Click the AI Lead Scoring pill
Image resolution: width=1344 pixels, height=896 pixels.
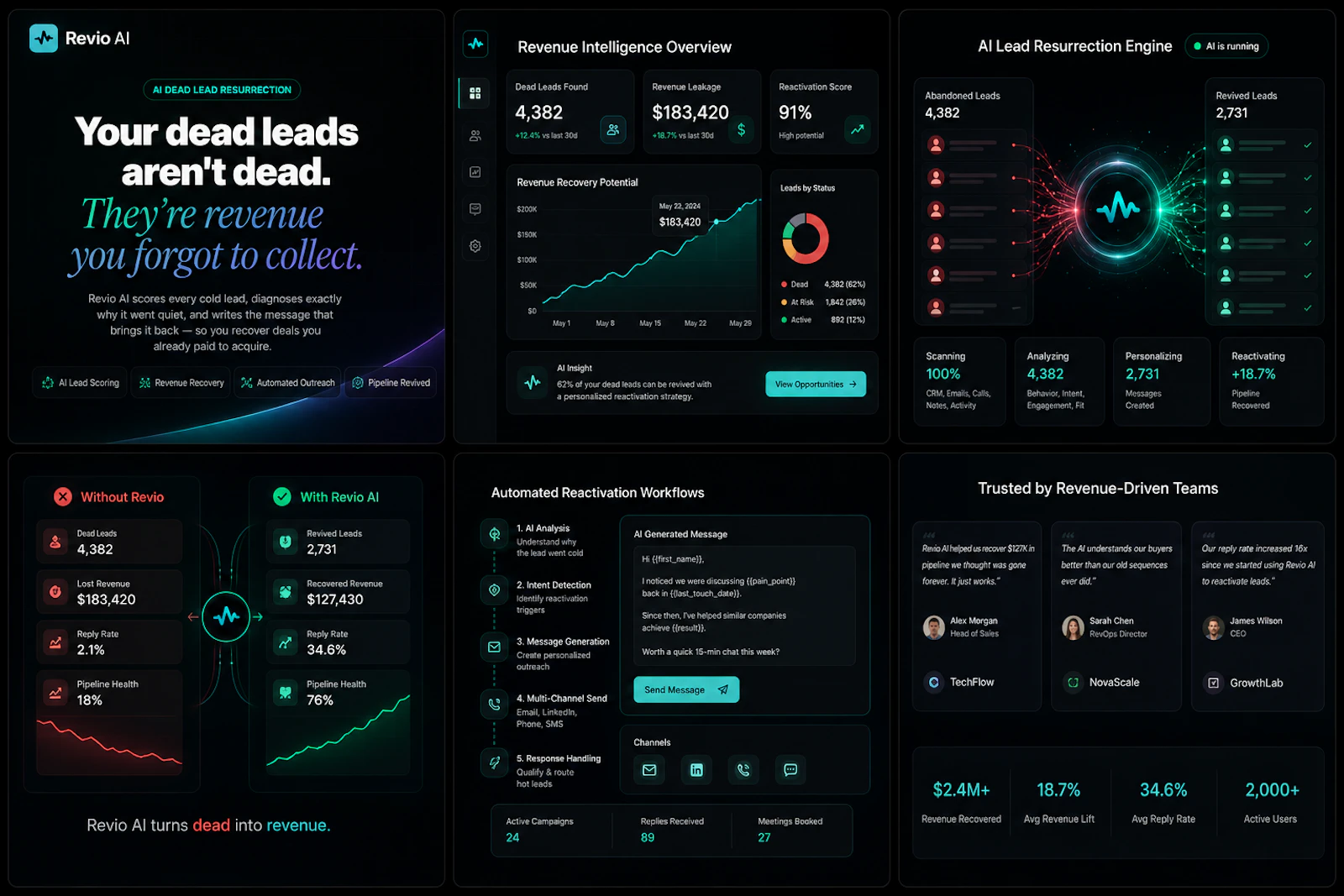(81, 383)
